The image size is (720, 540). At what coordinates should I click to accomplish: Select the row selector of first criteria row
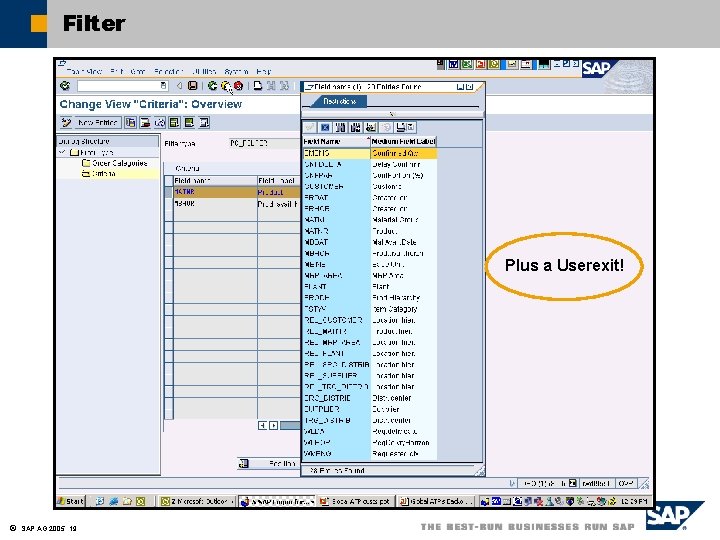click(169, 192)
